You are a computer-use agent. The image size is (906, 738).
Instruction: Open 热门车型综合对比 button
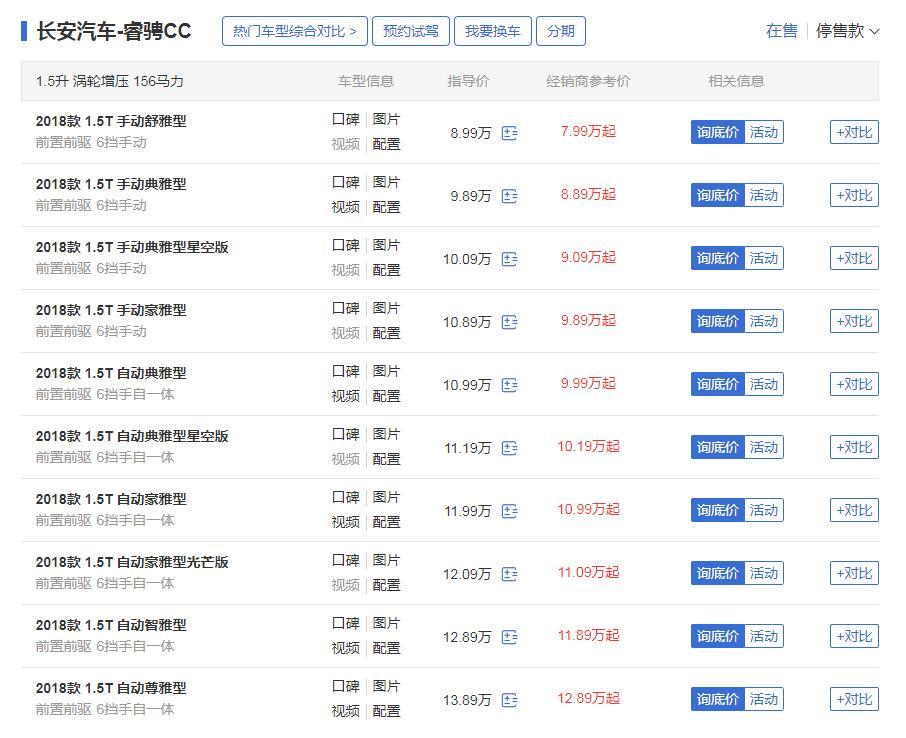(295, 31)
